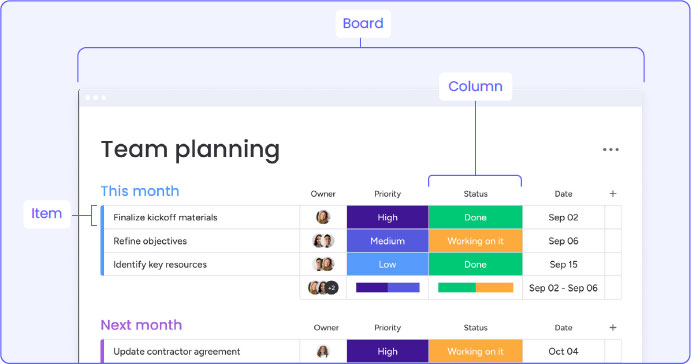The height and width of the screenshot is (364, 691).
Task: Click owner avatar for Finalize kickoff materials
Action: [323, 217]
